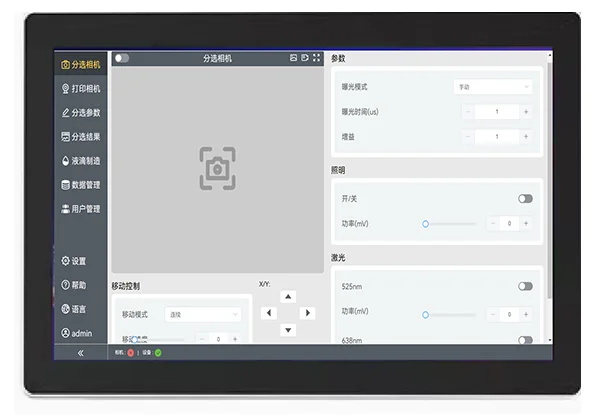Increase 曝光时间(us) with the plus button
Image resolution: width=601 pixels, height=417 pixels.
pos(526,111)
